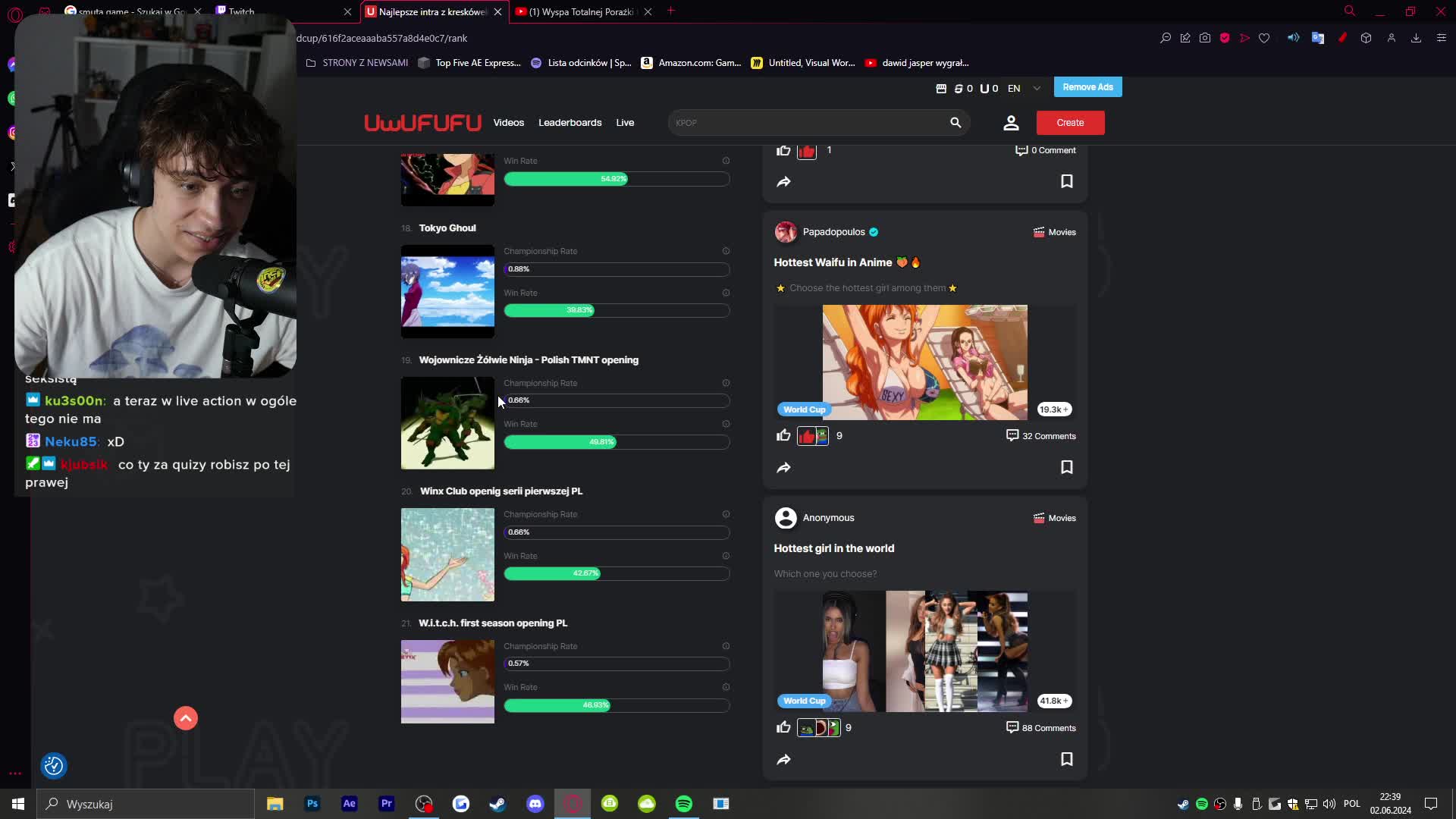Switch to the smuta game search tab
This screenshot has height=819, width=1456.
coord(133,11)
